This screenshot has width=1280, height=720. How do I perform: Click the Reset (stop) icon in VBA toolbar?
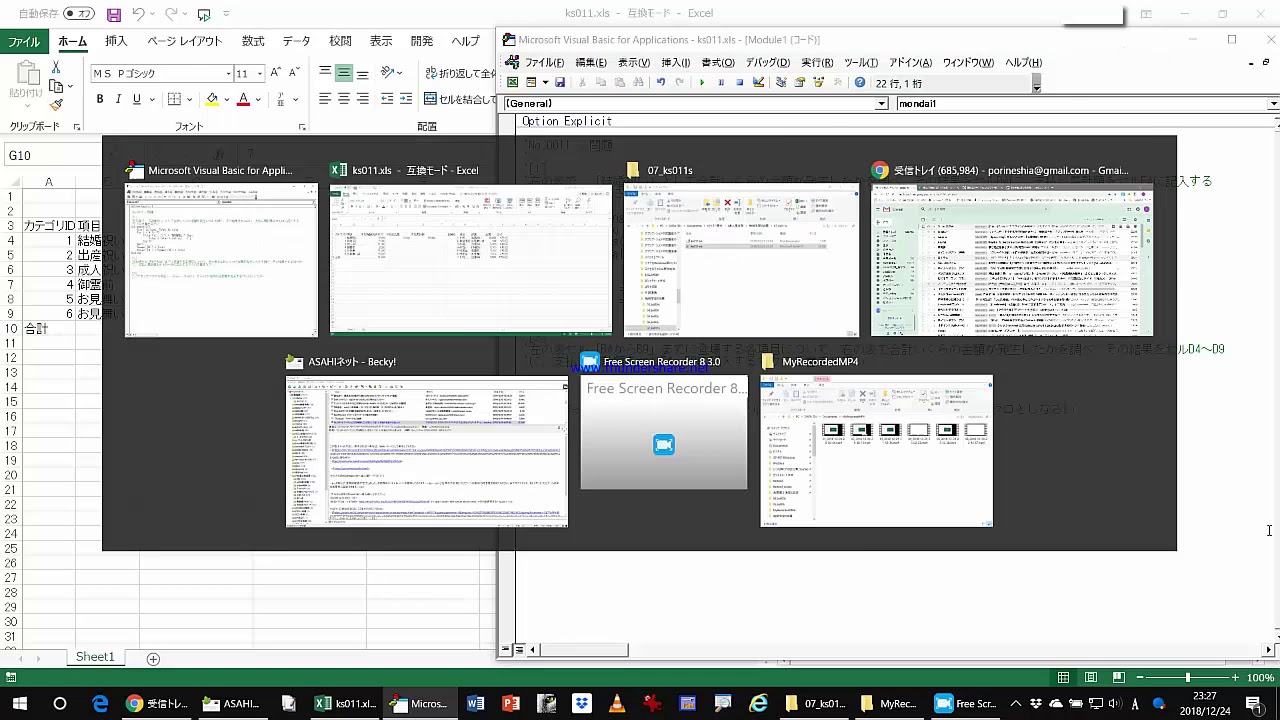tap(739, 83)
